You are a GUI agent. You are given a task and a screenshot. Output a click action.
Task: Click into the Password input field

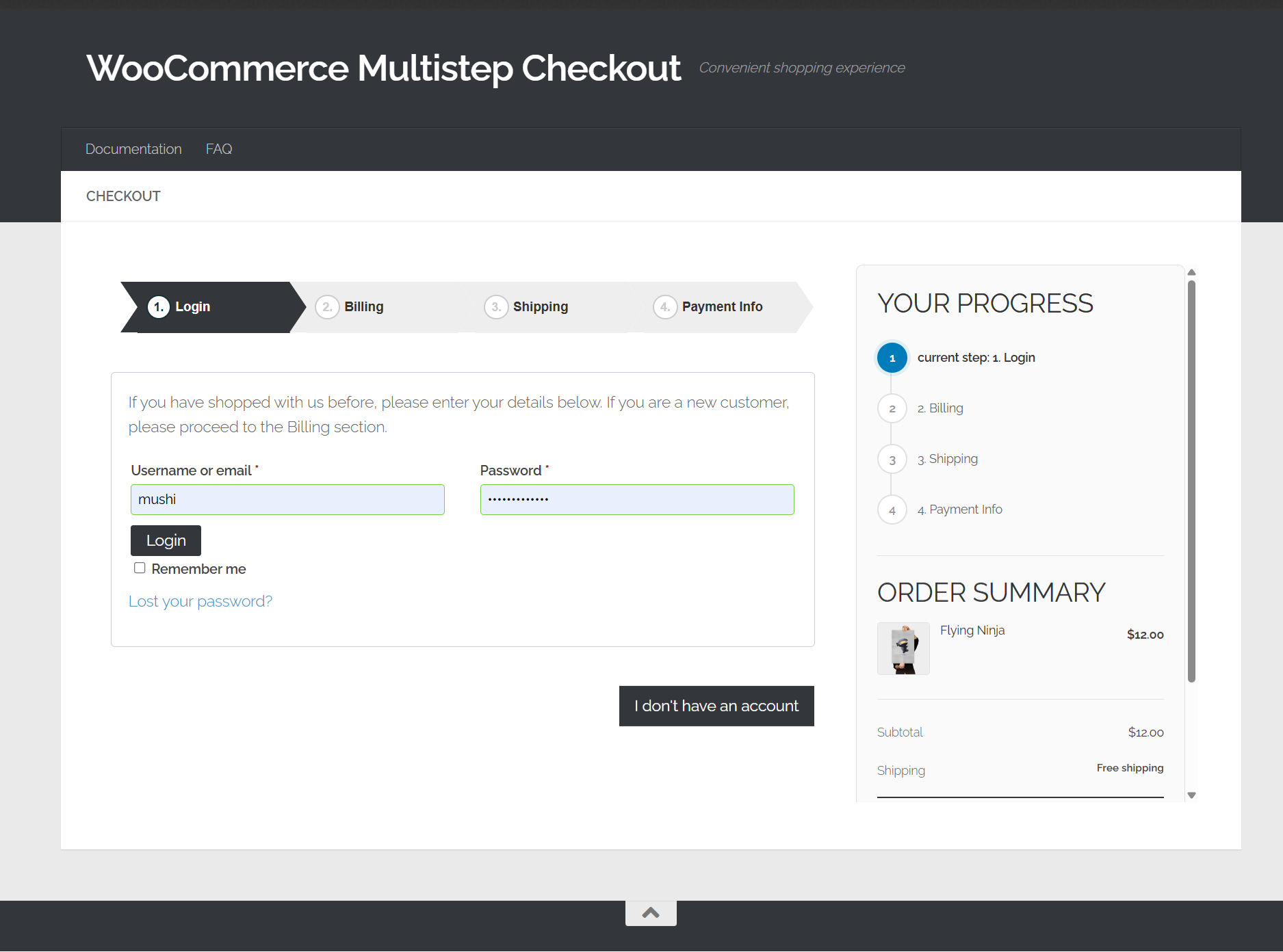pyautogui.click(x=636, y=499)
